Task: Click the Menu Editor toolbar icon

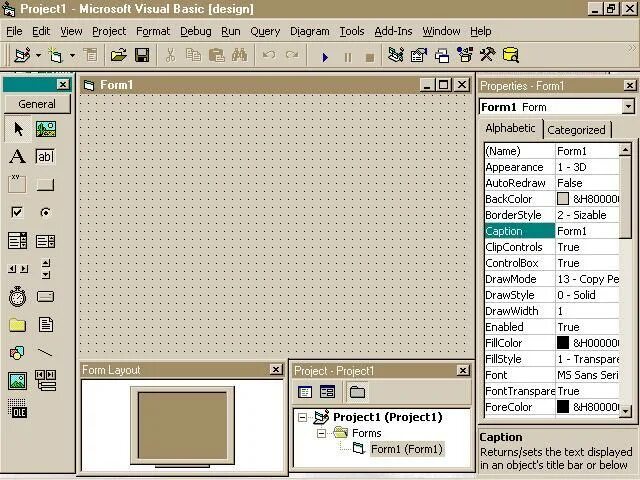Action: click(90, 55)
